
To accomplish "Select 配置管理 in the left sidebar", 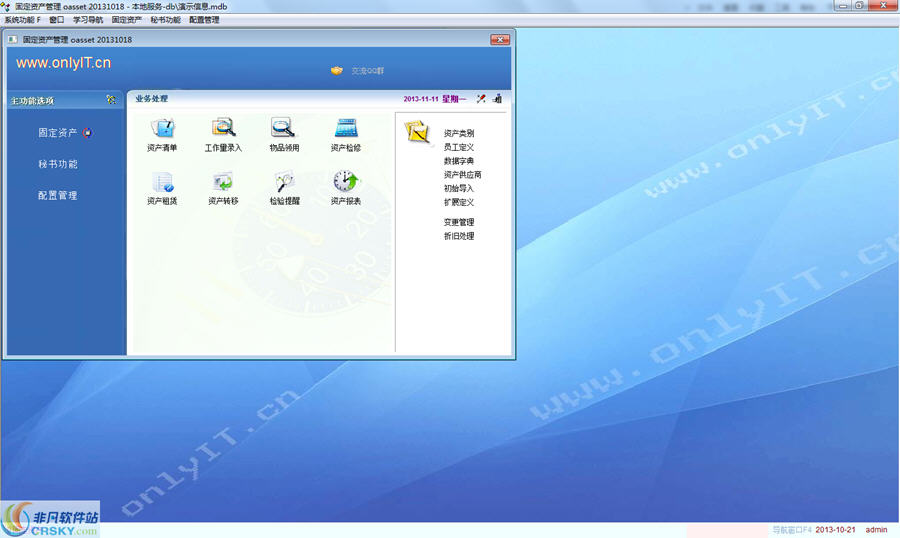I will (57, 195).
